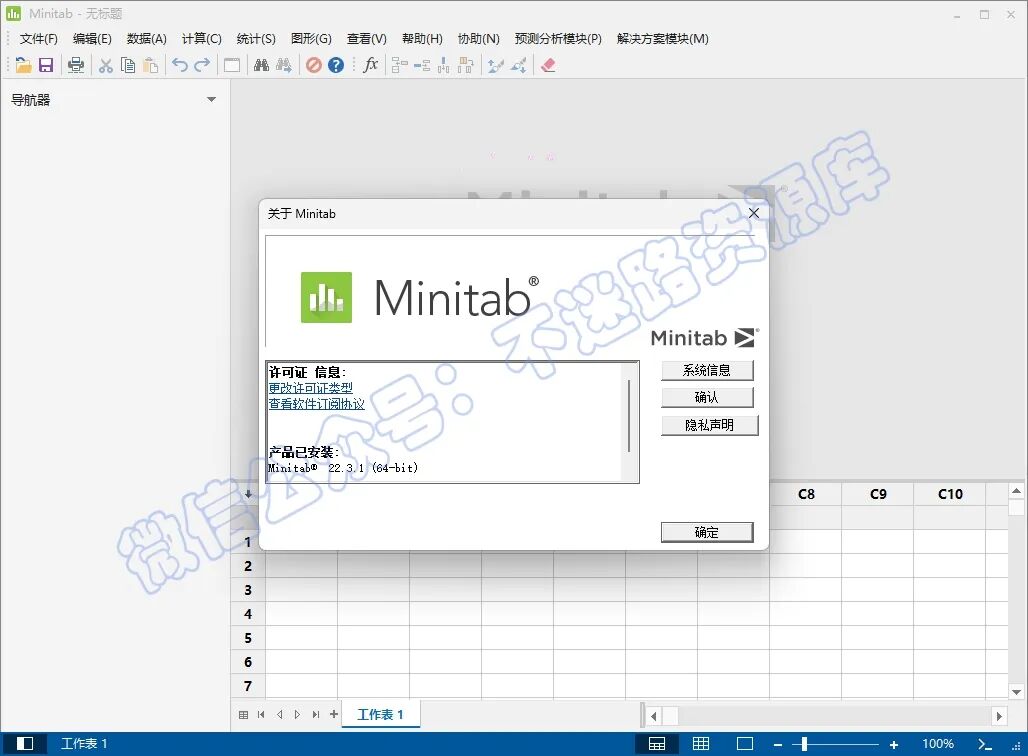Switch to data grid only view icon

[701, 744]
